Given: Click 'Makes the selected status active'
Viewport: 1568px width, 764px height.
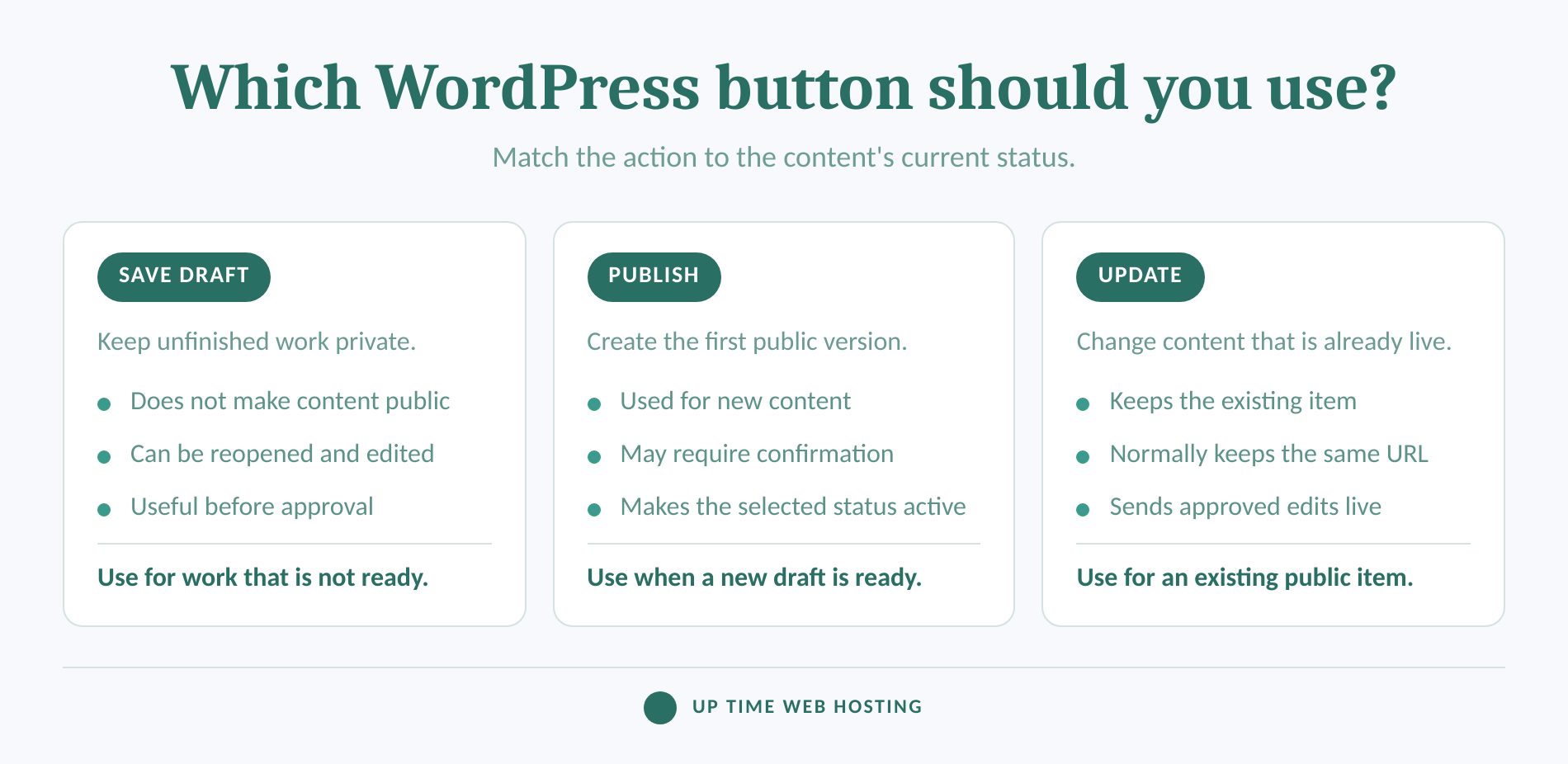Looking at the screenshot, I should (x=793, y=507).
